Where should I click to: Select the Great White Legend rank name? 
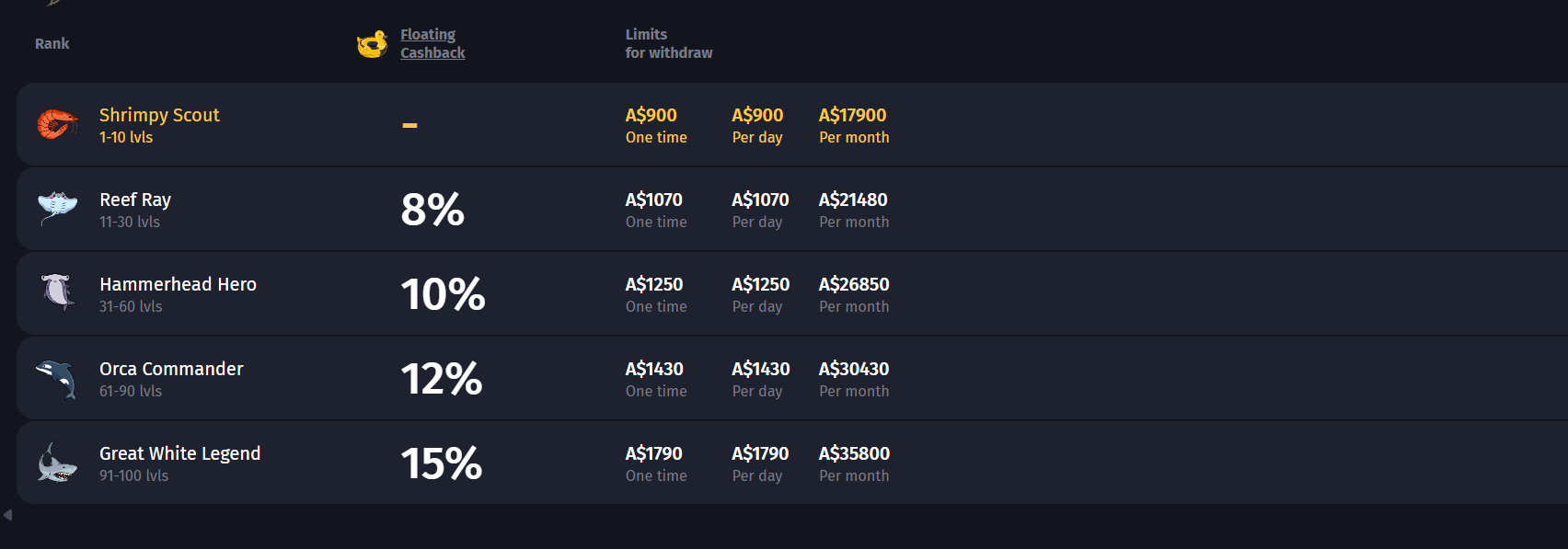(179, 453)
